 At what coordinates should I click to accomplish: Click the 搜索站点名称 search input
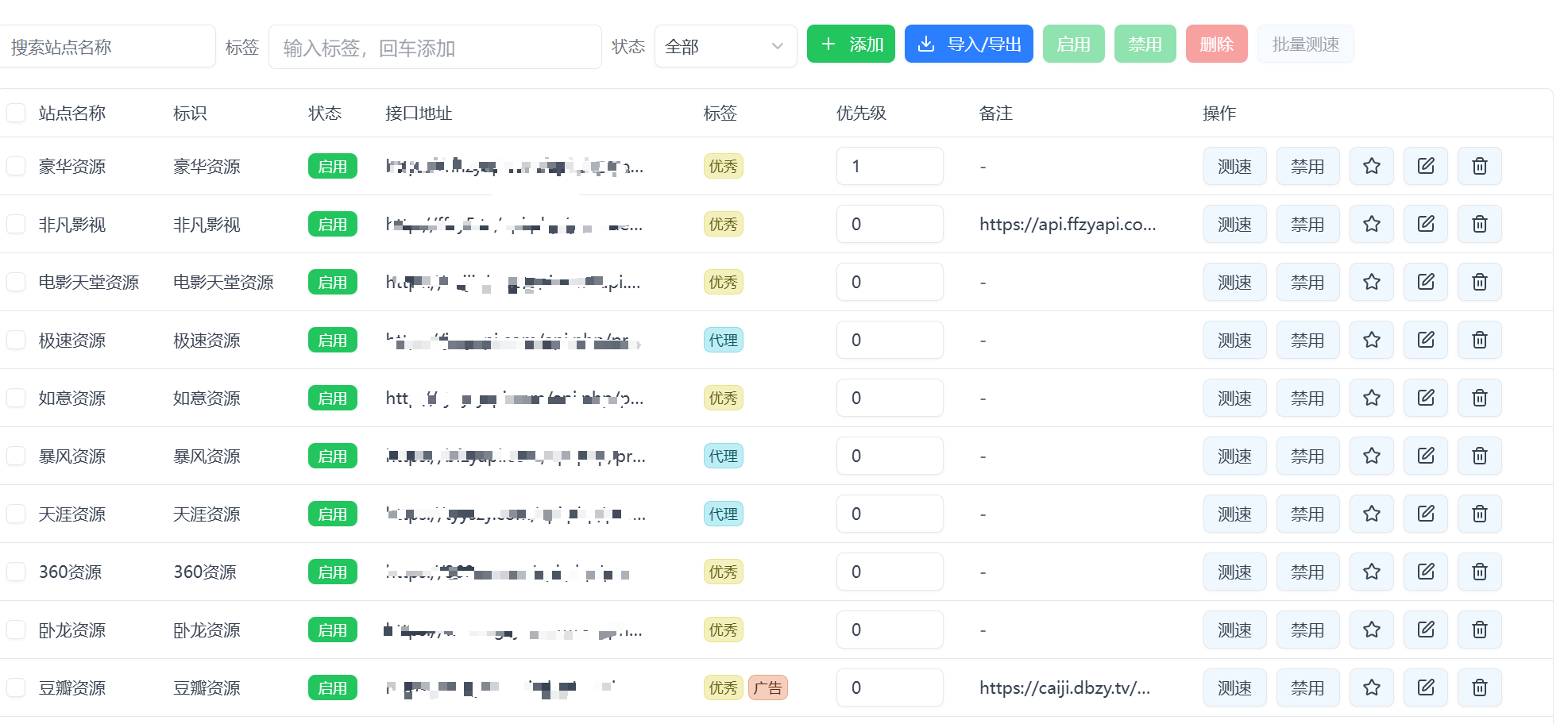(x=108, y=46)
